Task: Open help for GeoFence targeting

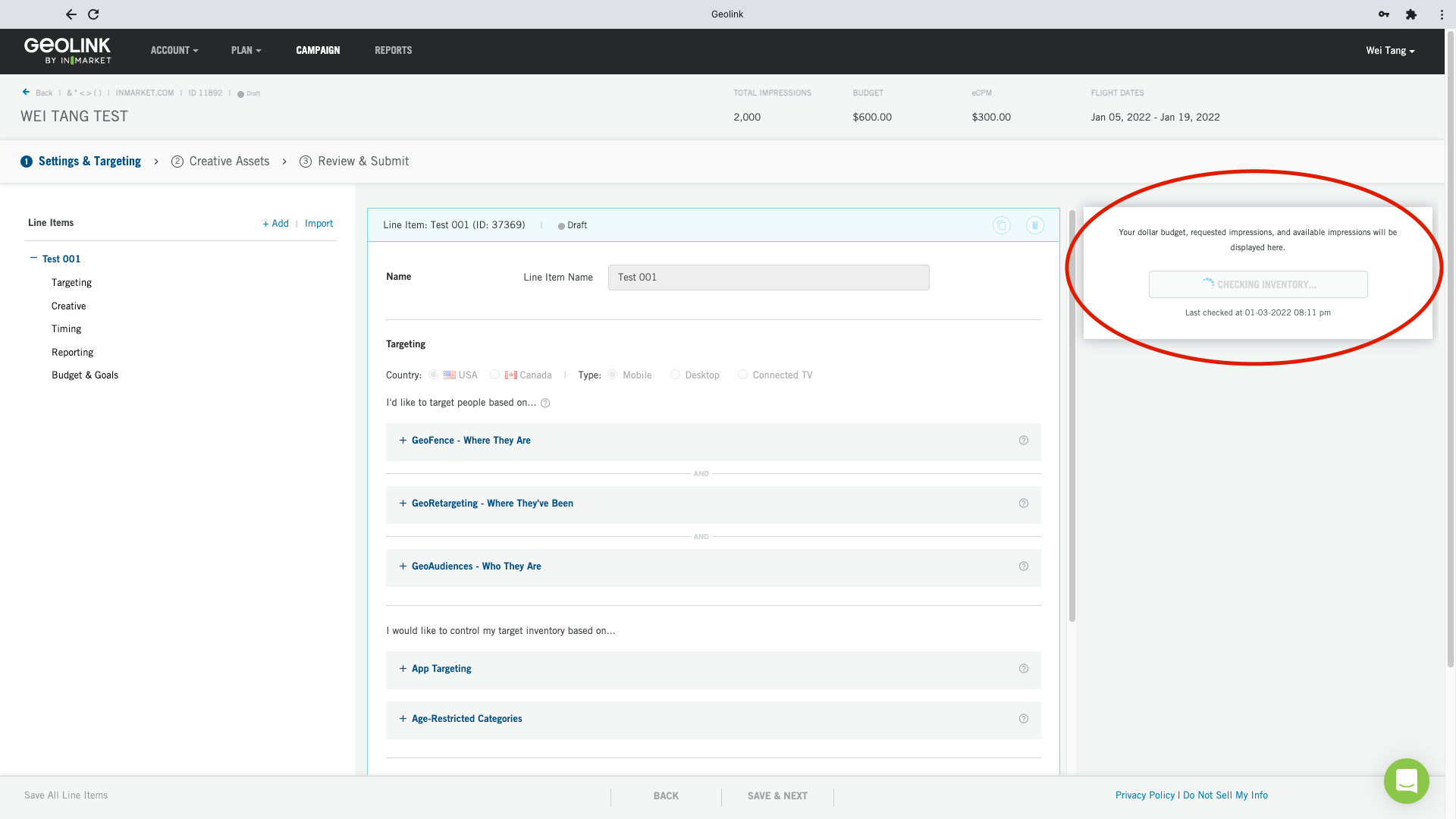Action: pyautogui.click(x=1024, y=441)
